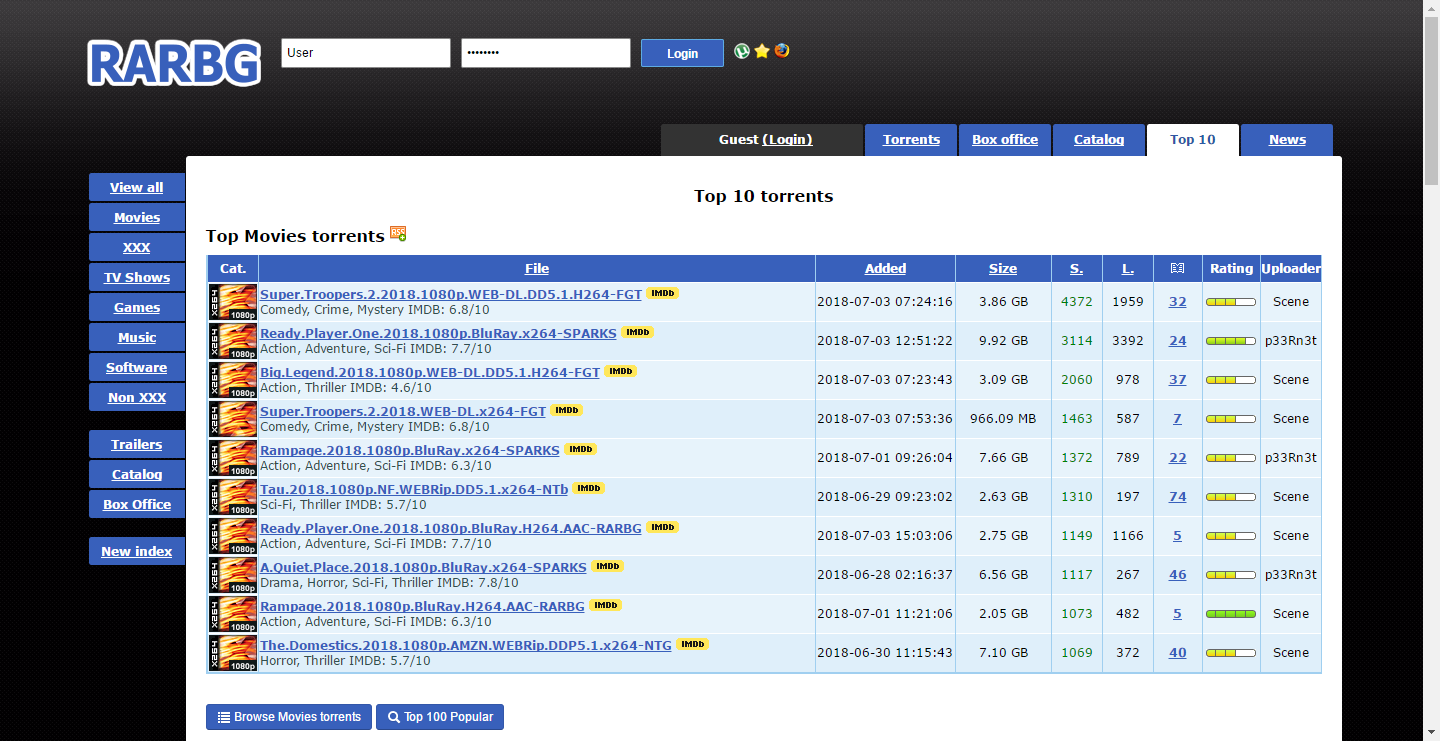Open sidebar Box Office link
1440x741 pixels.
[137, 504]
